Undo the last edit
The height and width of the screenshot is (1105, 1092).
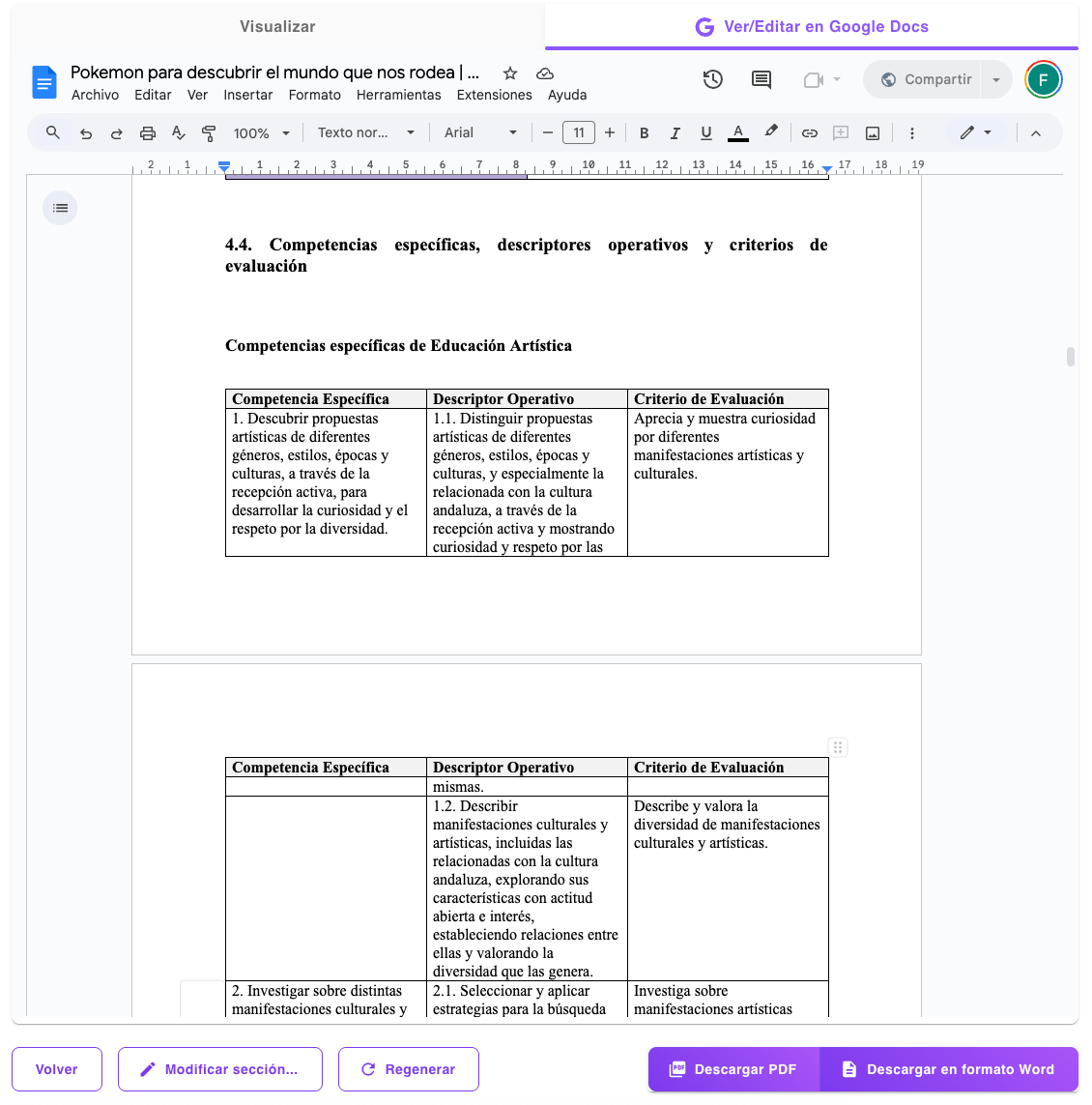point(85,132)
